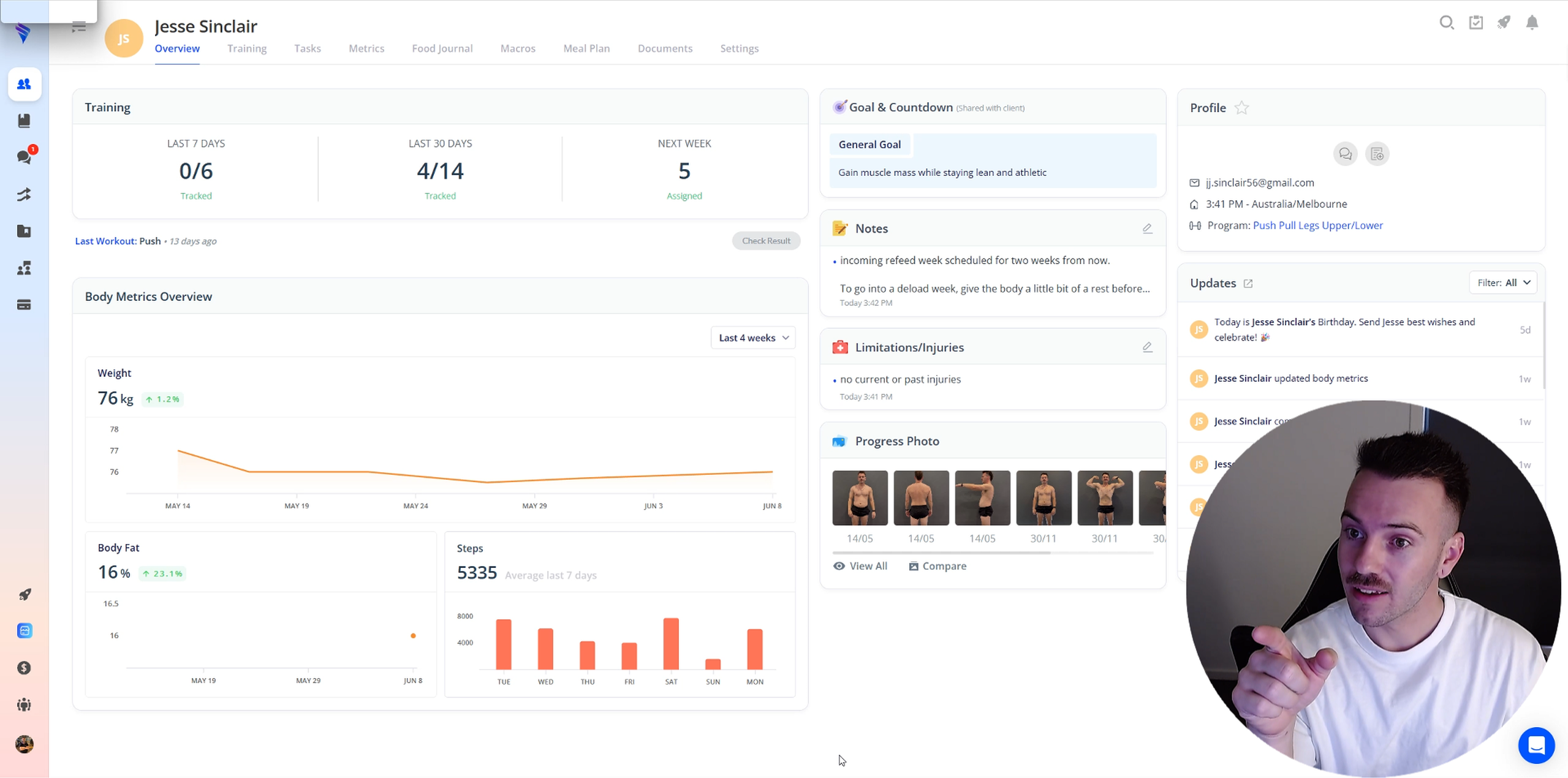Open the payment card icon in sidebar
The height and width of the screenshot is (778, 1568).
[24, 304]
